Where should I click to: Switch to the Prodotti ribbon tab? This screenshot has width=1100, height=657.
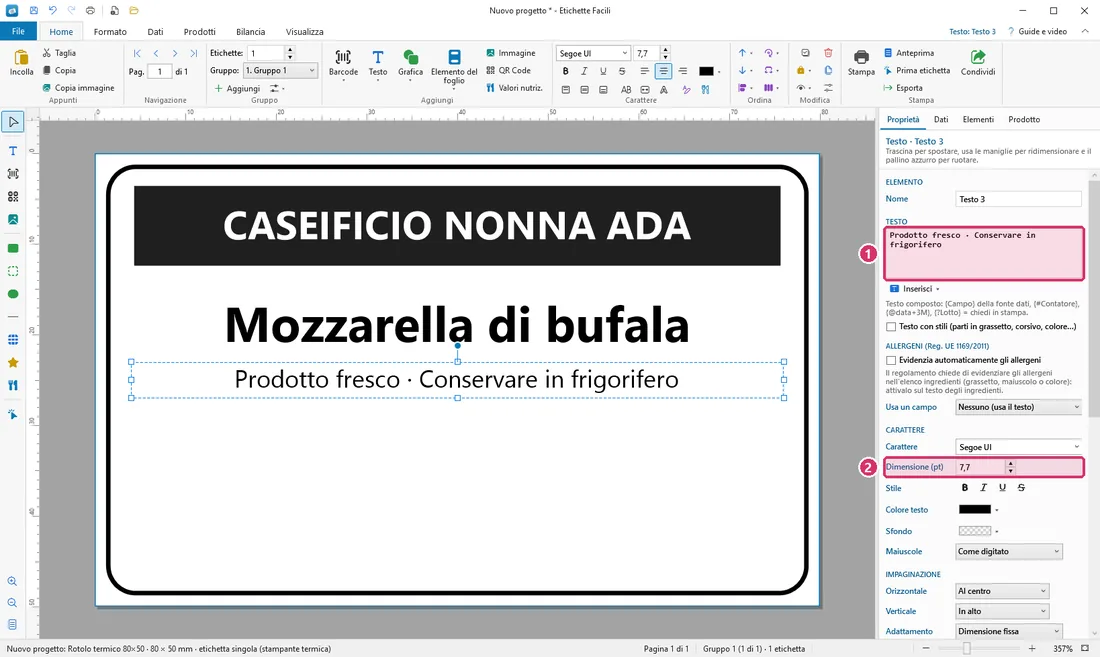point(199,32)
